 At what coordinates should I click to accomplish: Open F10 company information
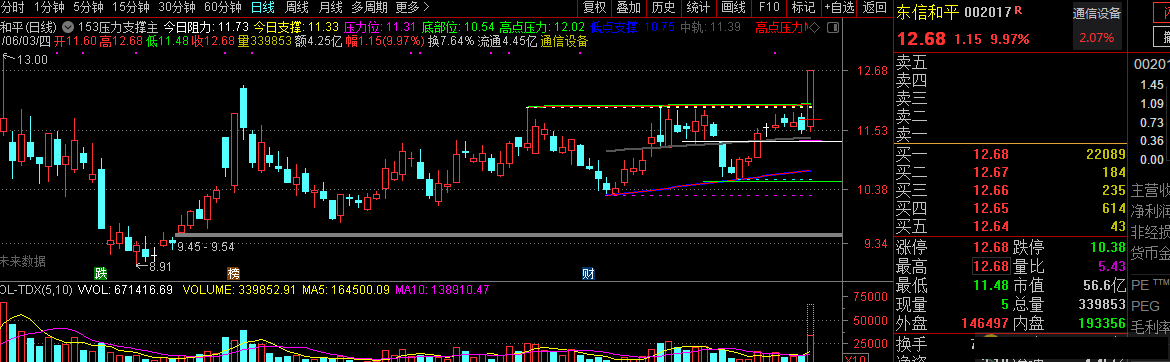coord(769,7)
